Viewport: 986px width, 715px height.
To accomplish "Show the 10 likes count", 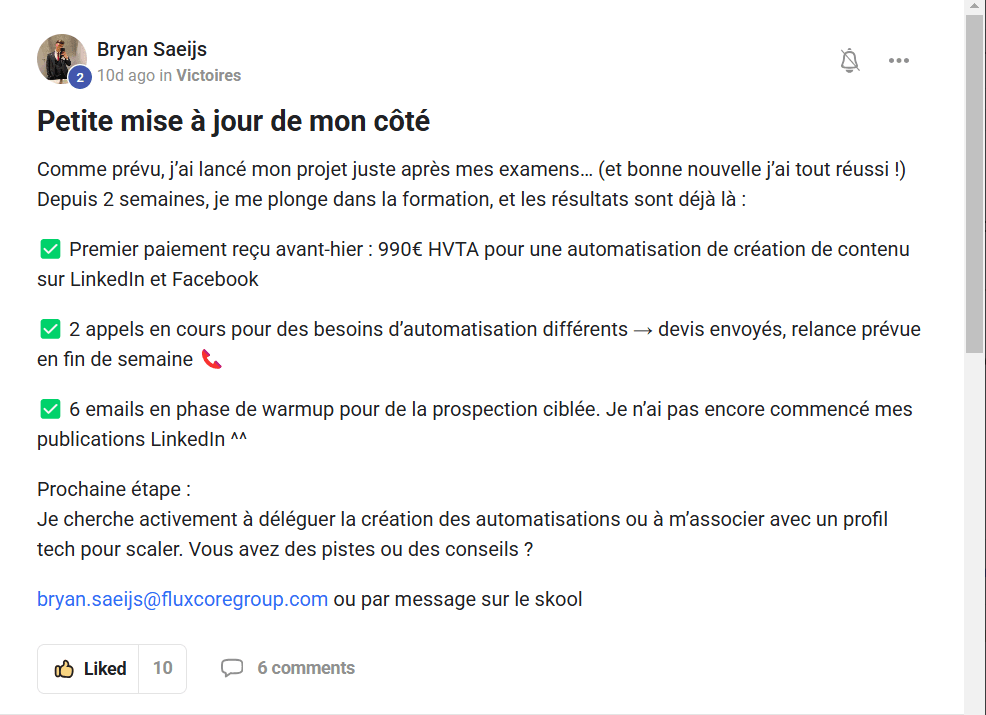I will click(162, 669).
